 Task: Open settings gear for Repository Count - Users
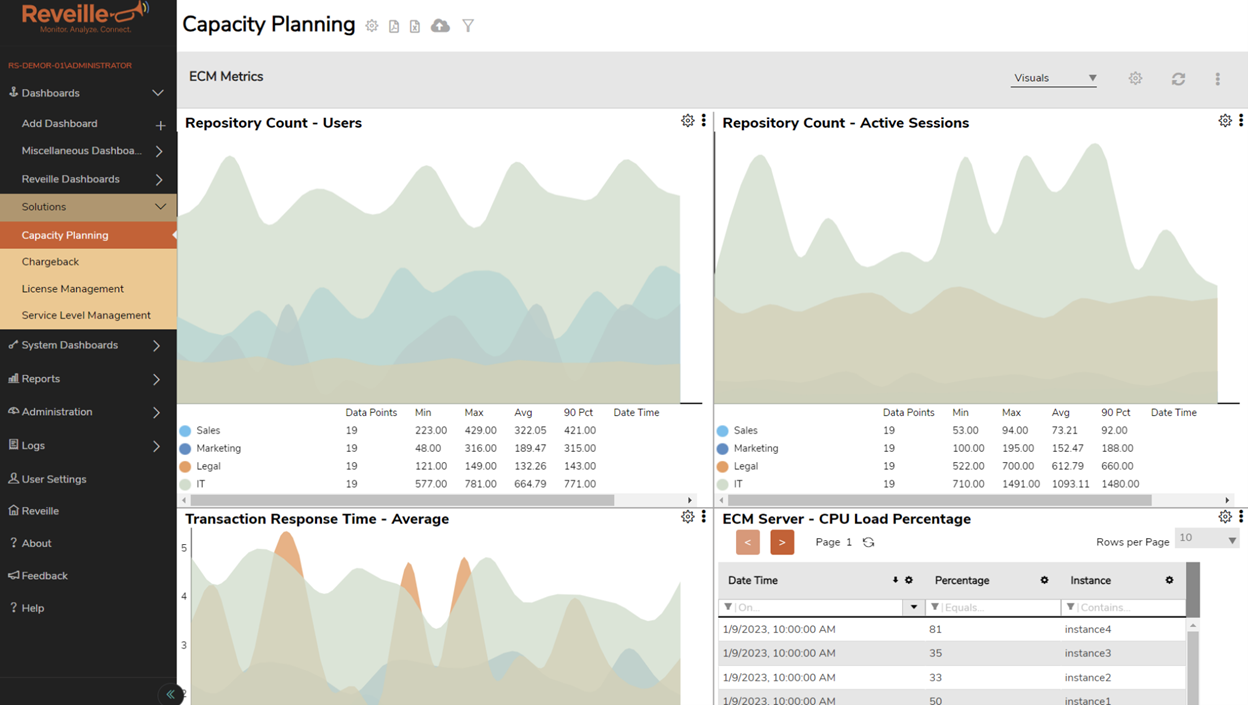click(688, 120)
